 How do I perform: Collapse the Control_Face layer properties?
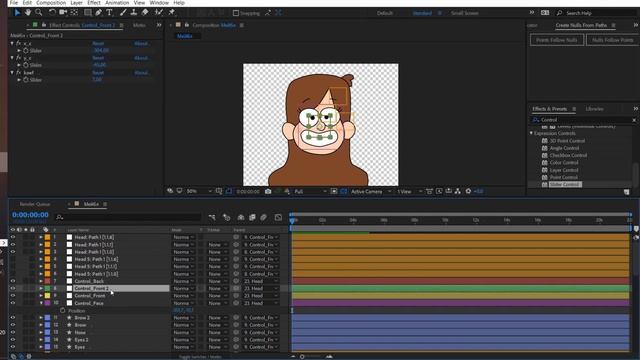pos(41,303)
